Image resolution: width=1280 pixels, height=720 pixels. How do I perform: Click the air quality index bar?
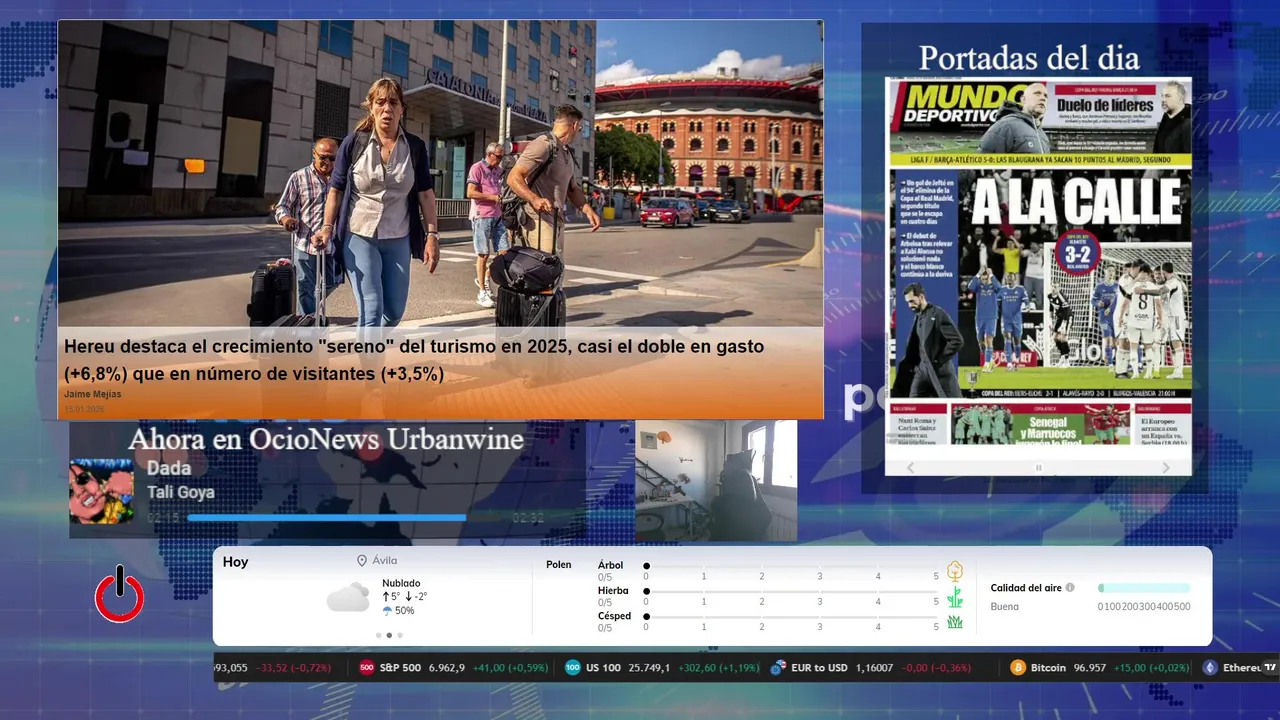(x=1144, y=588)
